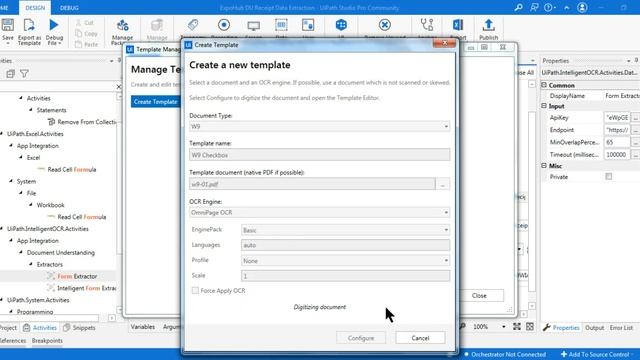This screenshot has height=360, width=640.
Task: Click the ApiKey ellipsis button
Action: pyautogui.click(x=635, y=118)
